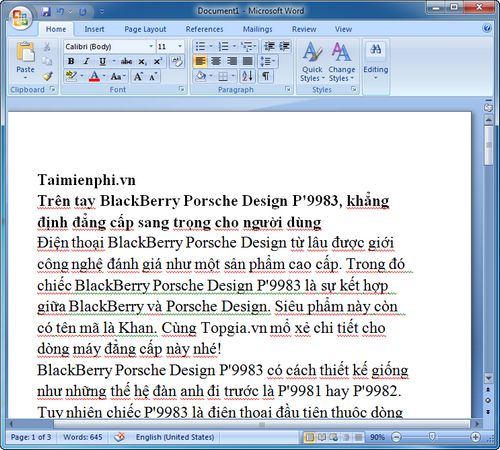500x450 pixels.
Task: Zoom out with minus button
Action: [x=396, y=437]
